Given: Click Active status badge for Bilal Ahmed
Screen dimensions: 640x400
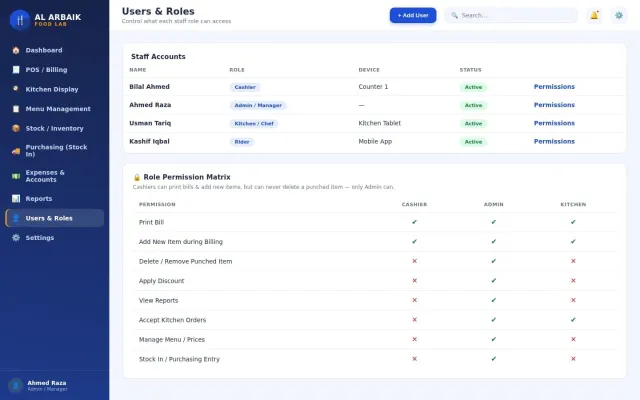Looking at the screenshot, I should coord(473,87).
